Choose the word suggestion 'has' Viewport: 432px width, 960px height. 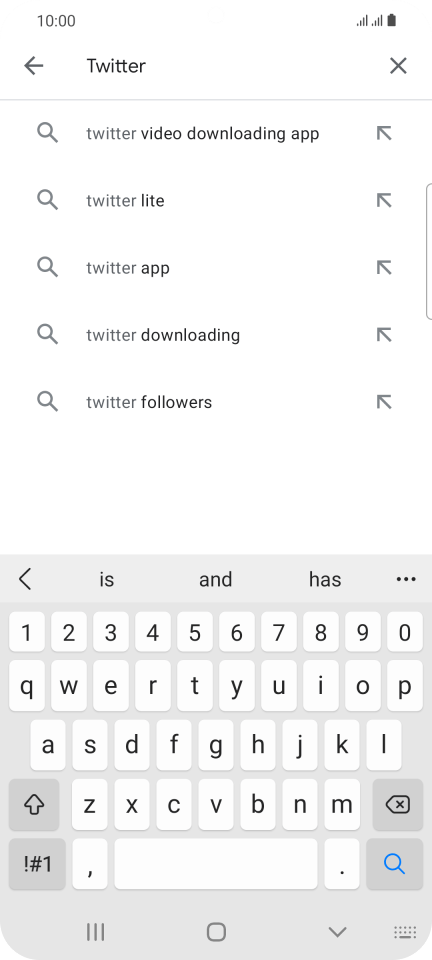click(x=325, y=579)
